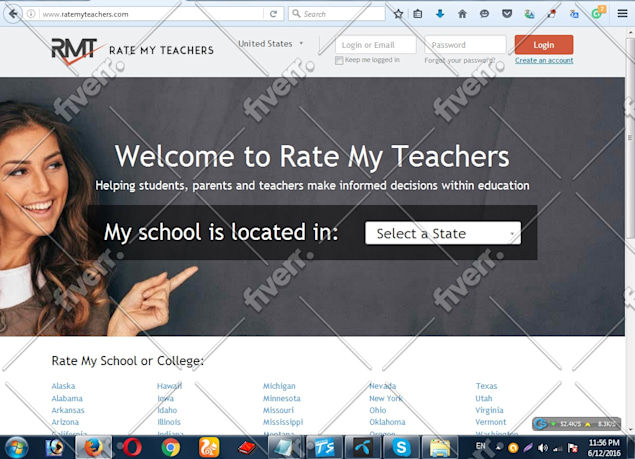This screenshot has height=459, width=635.
Task: Click the browser Search box
Action: click(337, 14)
